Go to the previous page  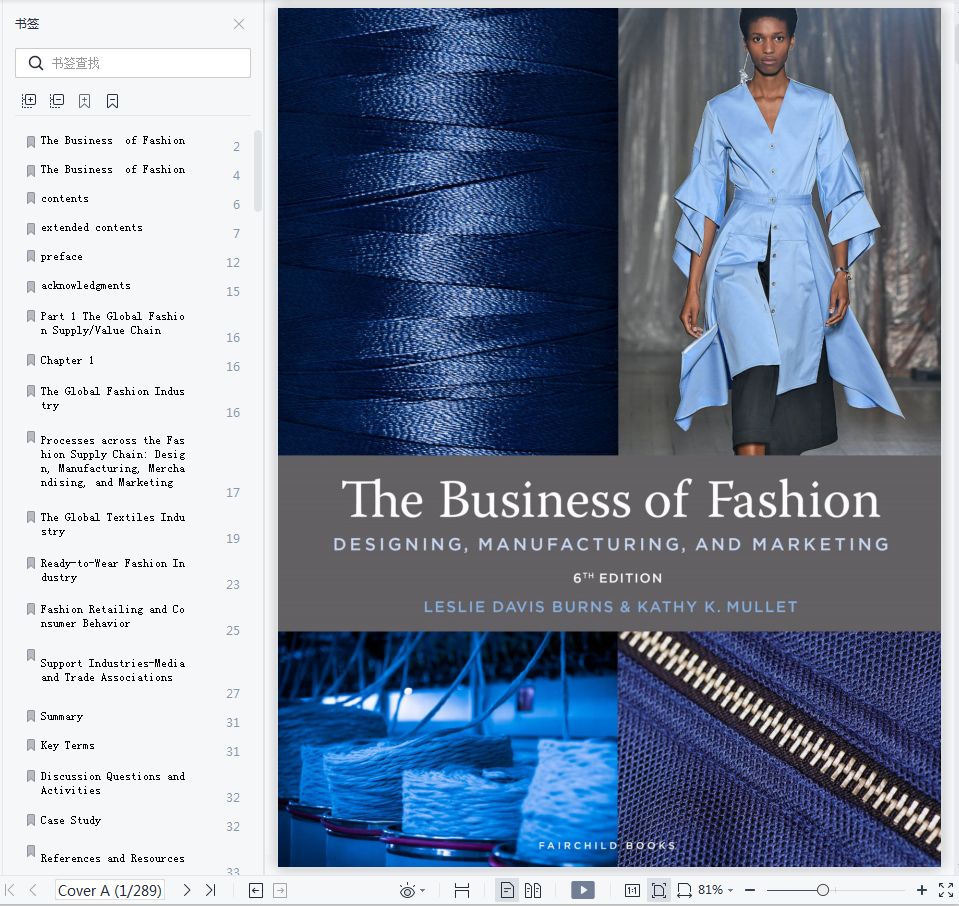[x=34, y=890]
